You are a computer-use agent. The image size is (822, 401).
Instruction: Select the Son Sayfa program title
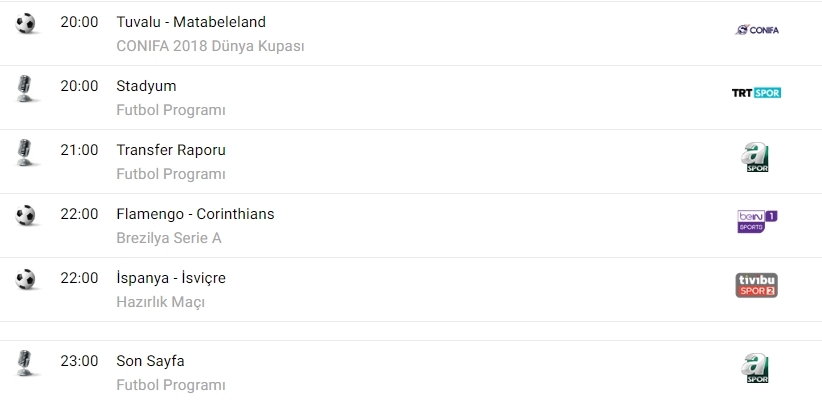click(150, 361)
